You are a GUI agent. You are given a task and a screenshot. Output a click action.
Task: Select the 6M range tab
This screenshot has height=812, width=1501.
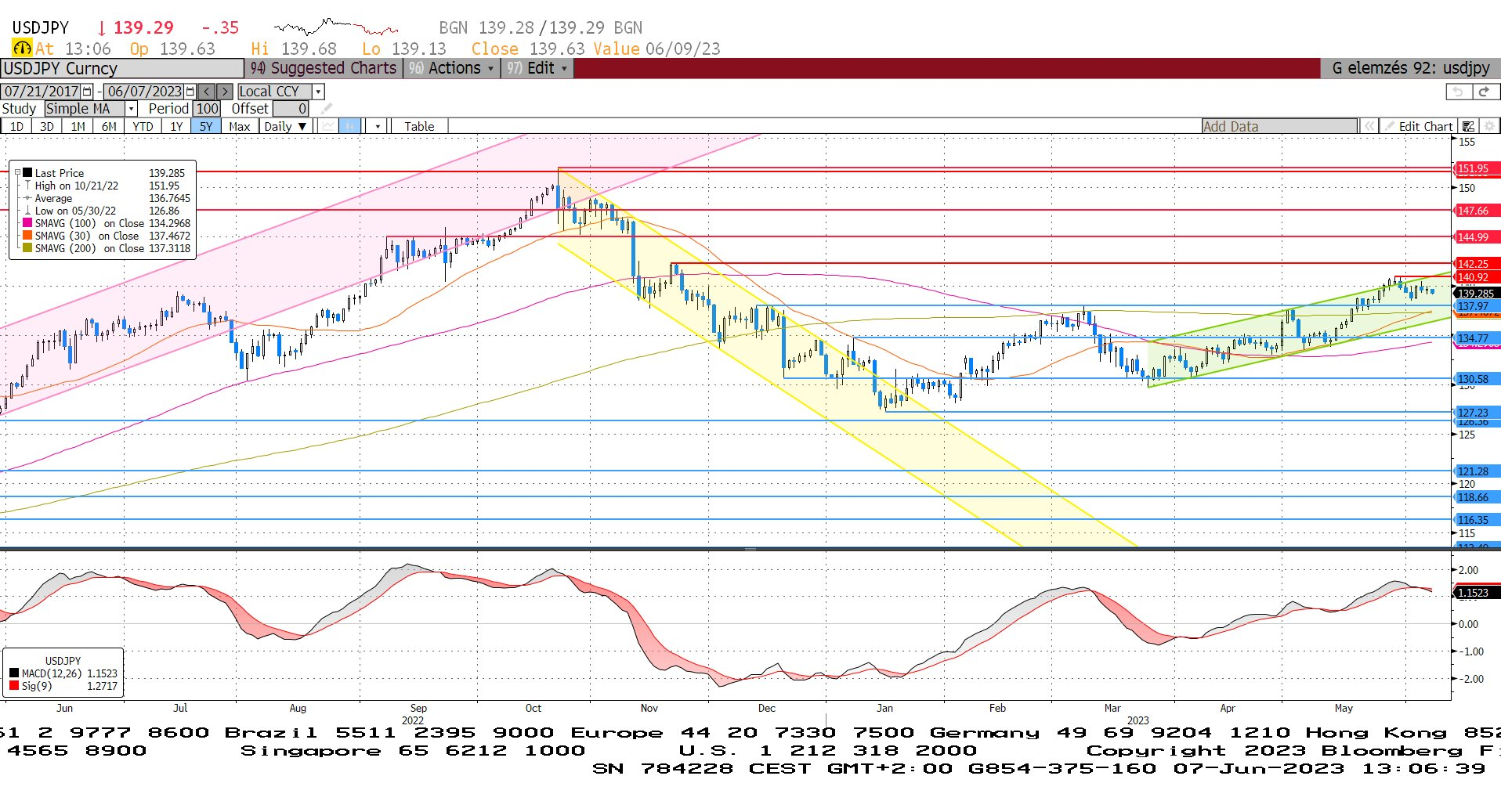coord(109,126)
